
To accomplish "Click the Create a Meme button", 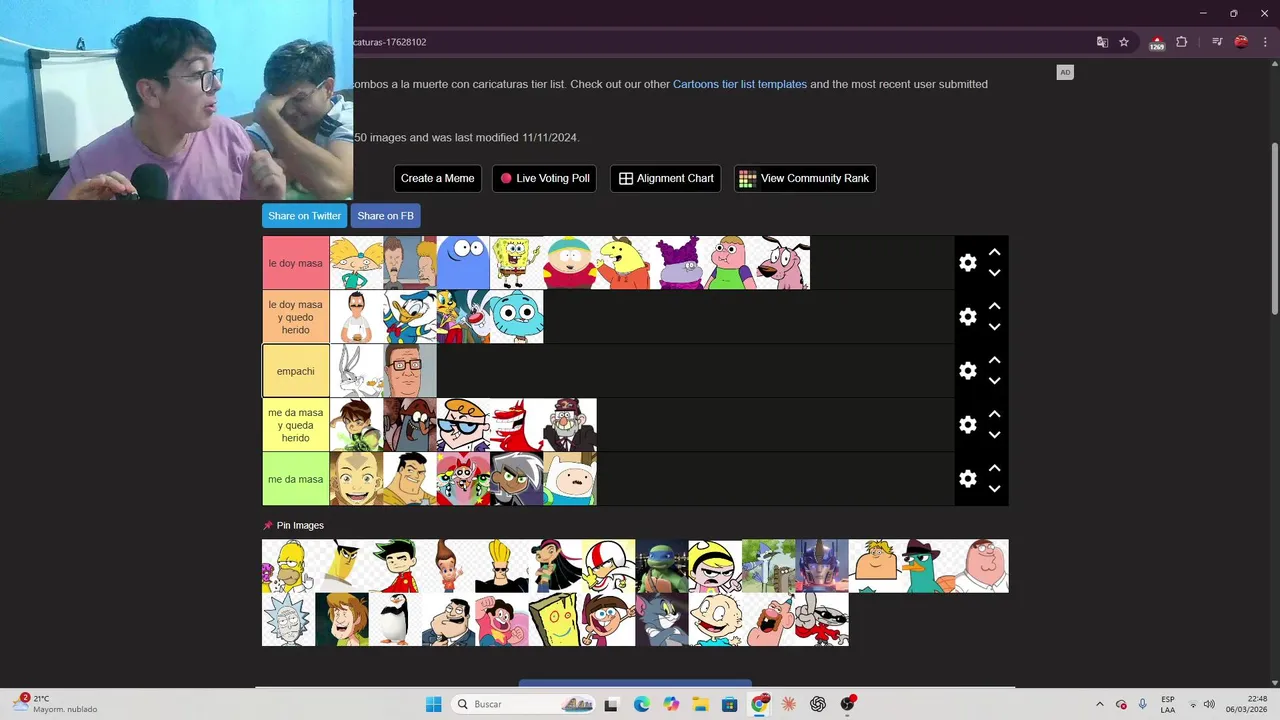I will point(437,178).
